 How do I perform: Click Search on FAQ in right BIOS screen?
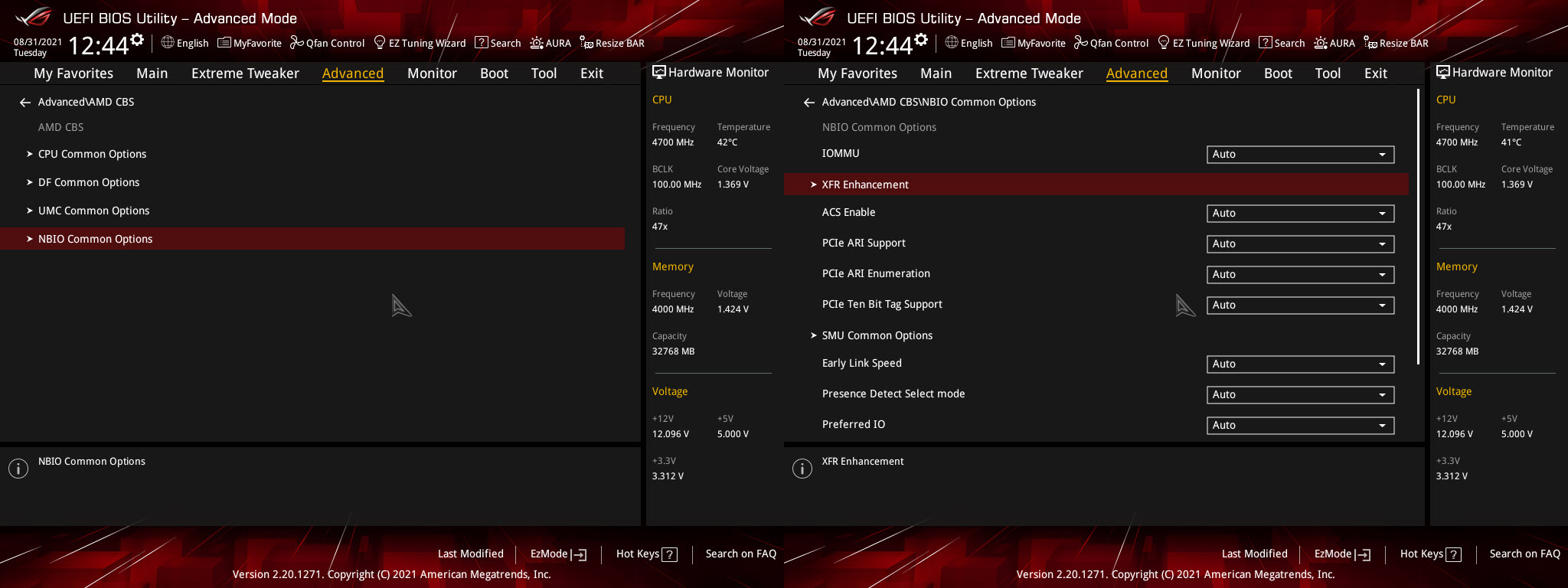1524,554
